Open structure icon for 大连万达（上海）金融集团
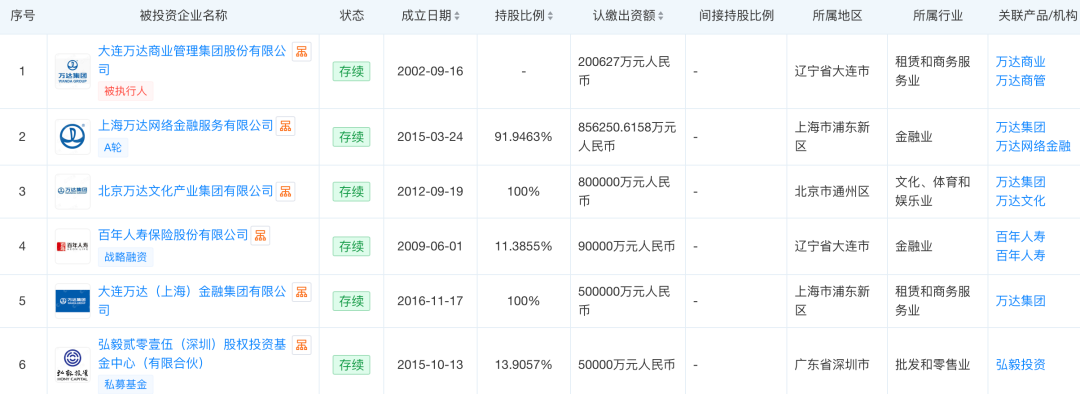1080x394 pixels. (x=302, y=292)
